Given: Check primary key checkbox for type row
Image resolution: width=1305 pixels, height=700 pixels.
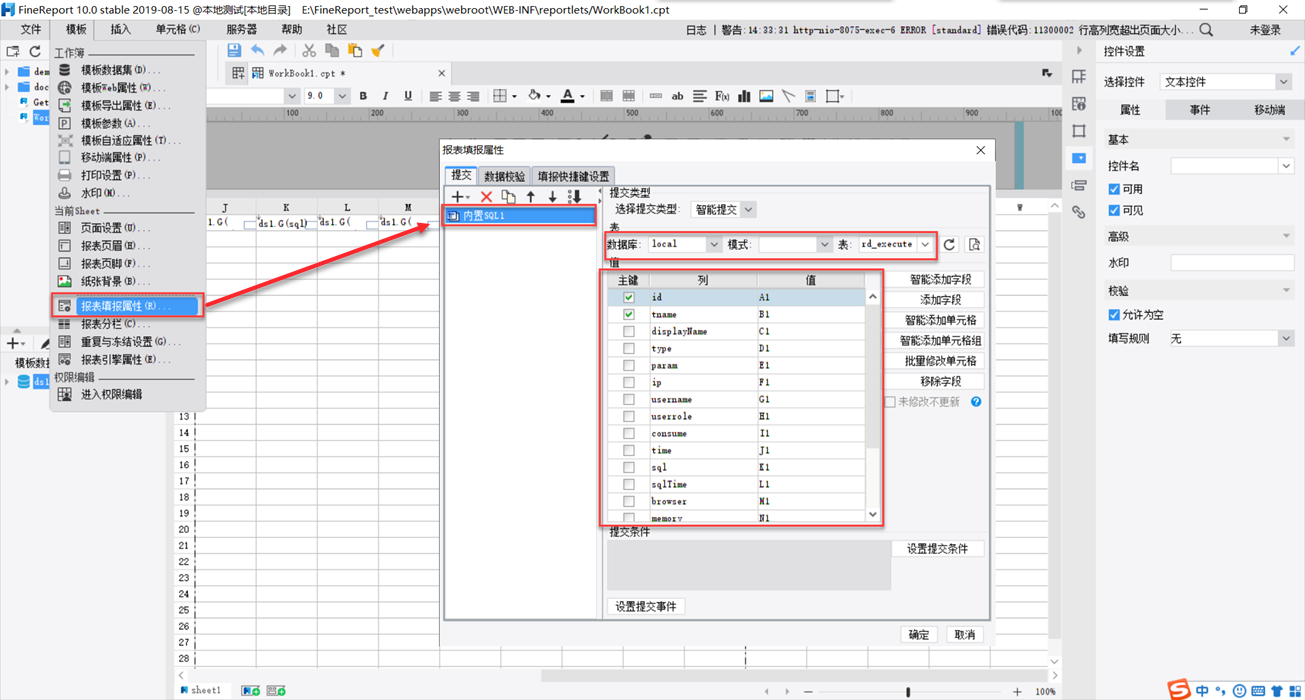Looking at the screenshot, I should [x=629, y=348].
